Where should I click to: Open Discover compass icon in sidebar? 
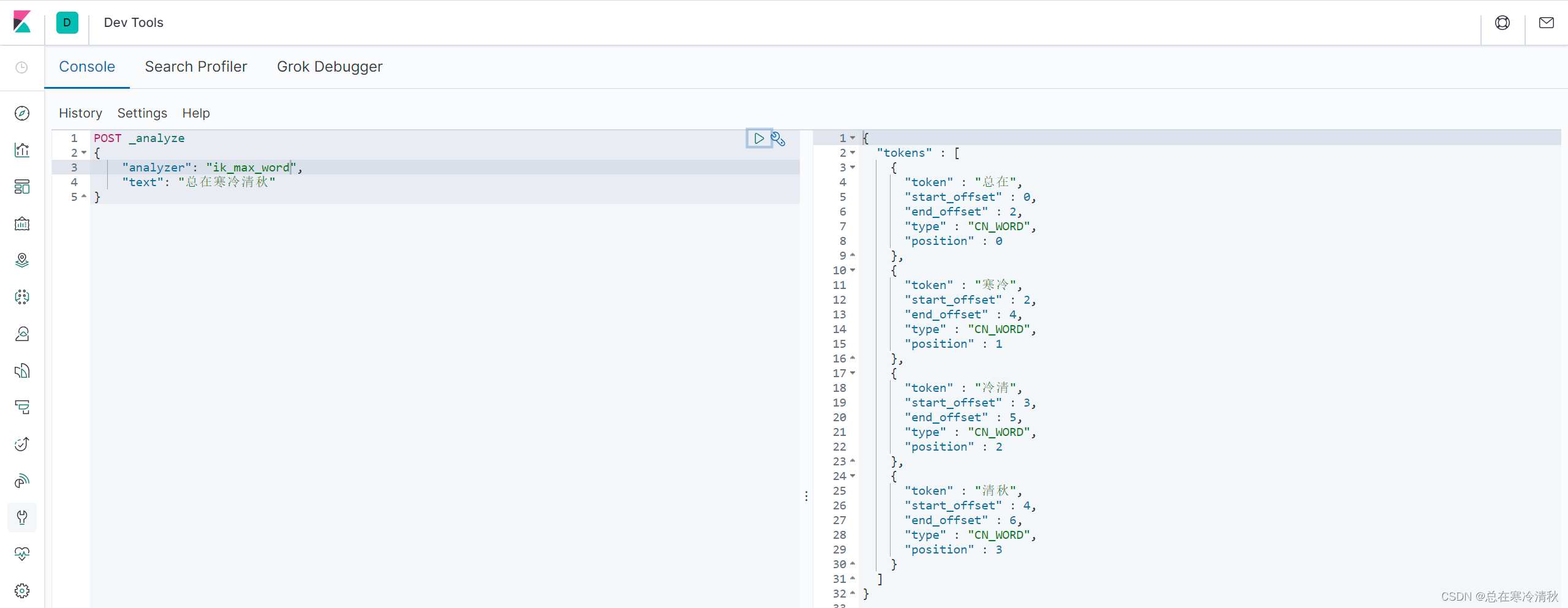[22, 113]
